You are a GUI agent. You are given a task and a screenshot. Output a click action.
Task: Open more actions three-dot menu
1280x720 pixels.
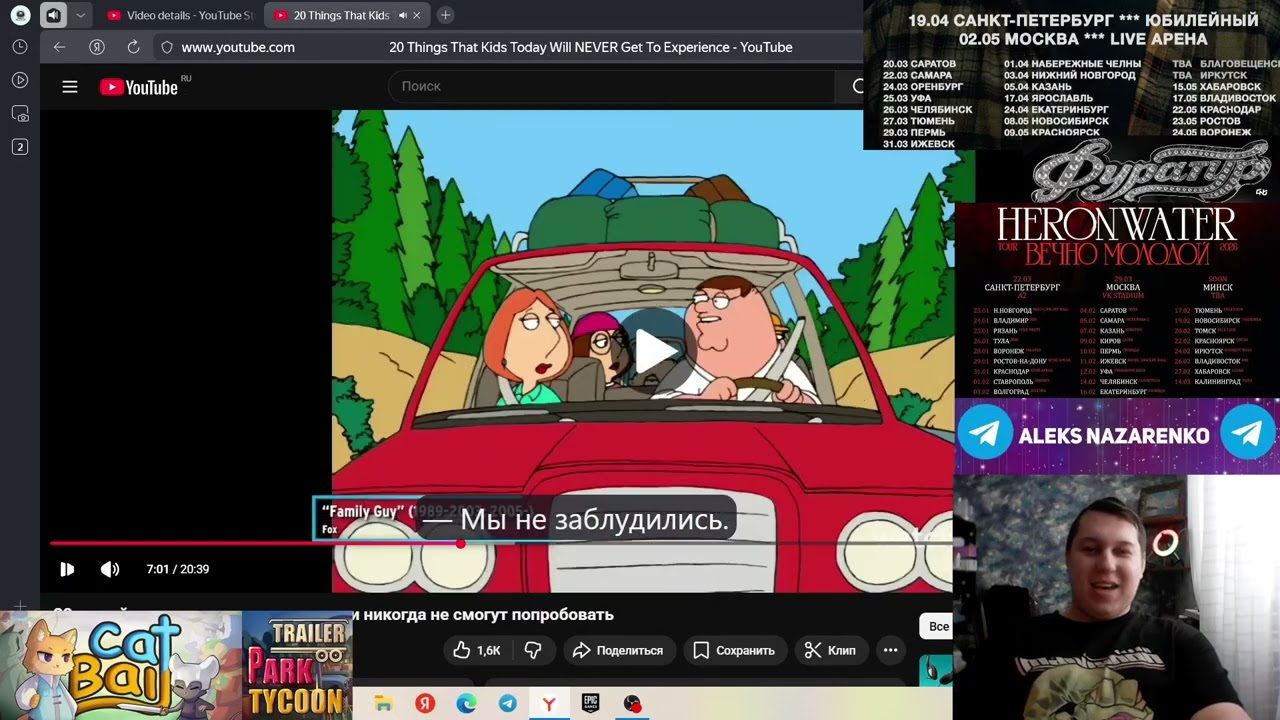tap(890, 650)
